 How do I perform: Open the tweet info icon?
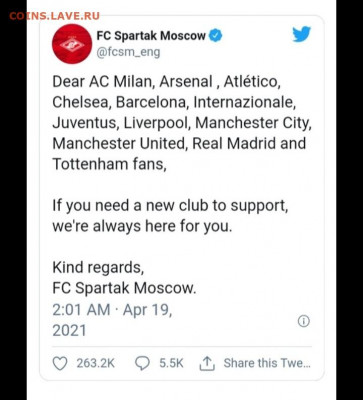tap(303, 321)
